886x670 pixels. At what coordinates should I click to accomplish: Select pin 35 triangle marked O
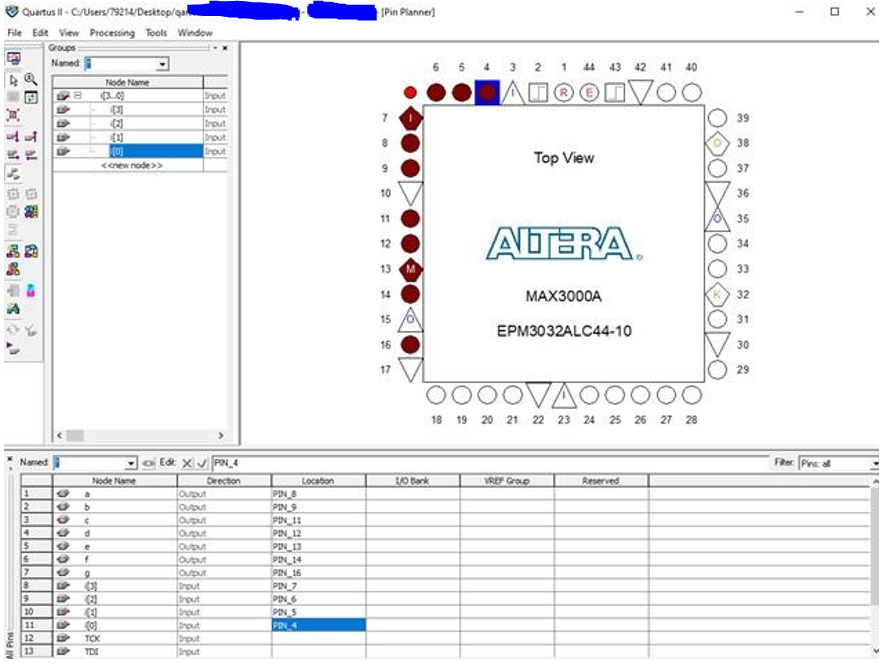(717, 219)
